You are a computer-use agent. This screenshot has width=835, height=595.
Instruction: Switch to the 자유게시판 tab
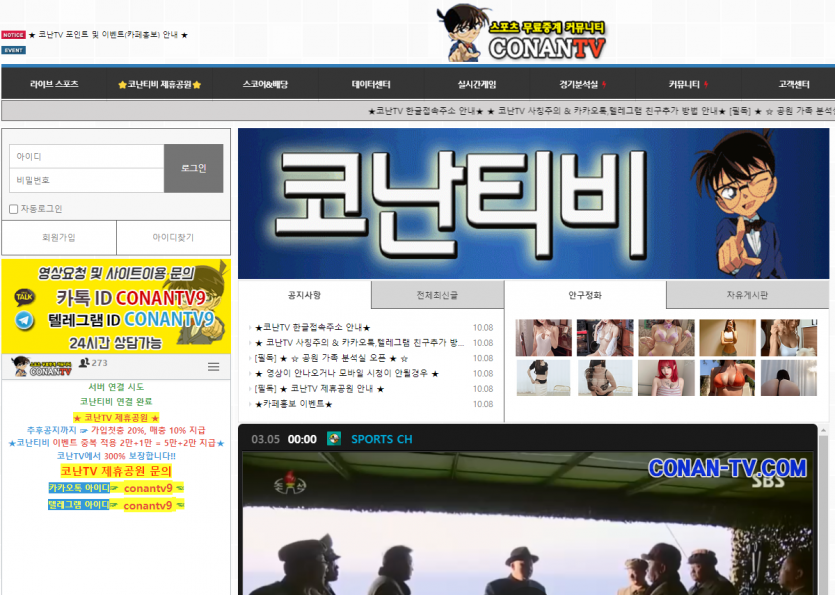tap(748, 295)
